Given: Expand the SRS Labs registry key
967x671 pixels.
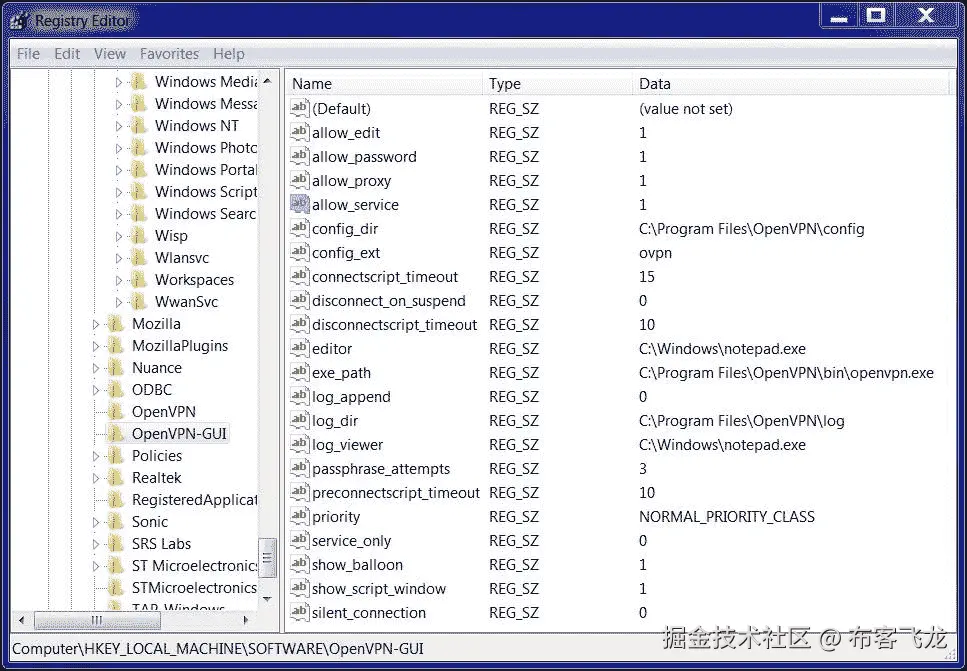Looking at the screenshot, I should pyautogui.click(x=96, y=545).
